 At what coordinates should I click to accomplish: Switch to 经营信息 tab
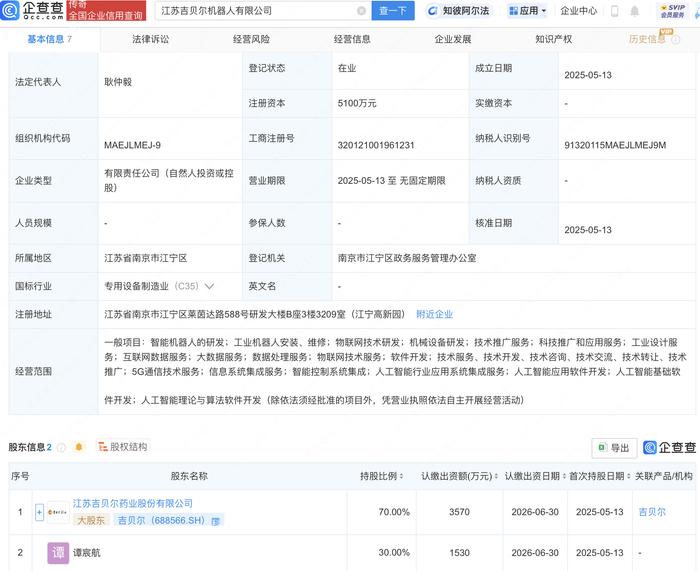pos(352,39)
